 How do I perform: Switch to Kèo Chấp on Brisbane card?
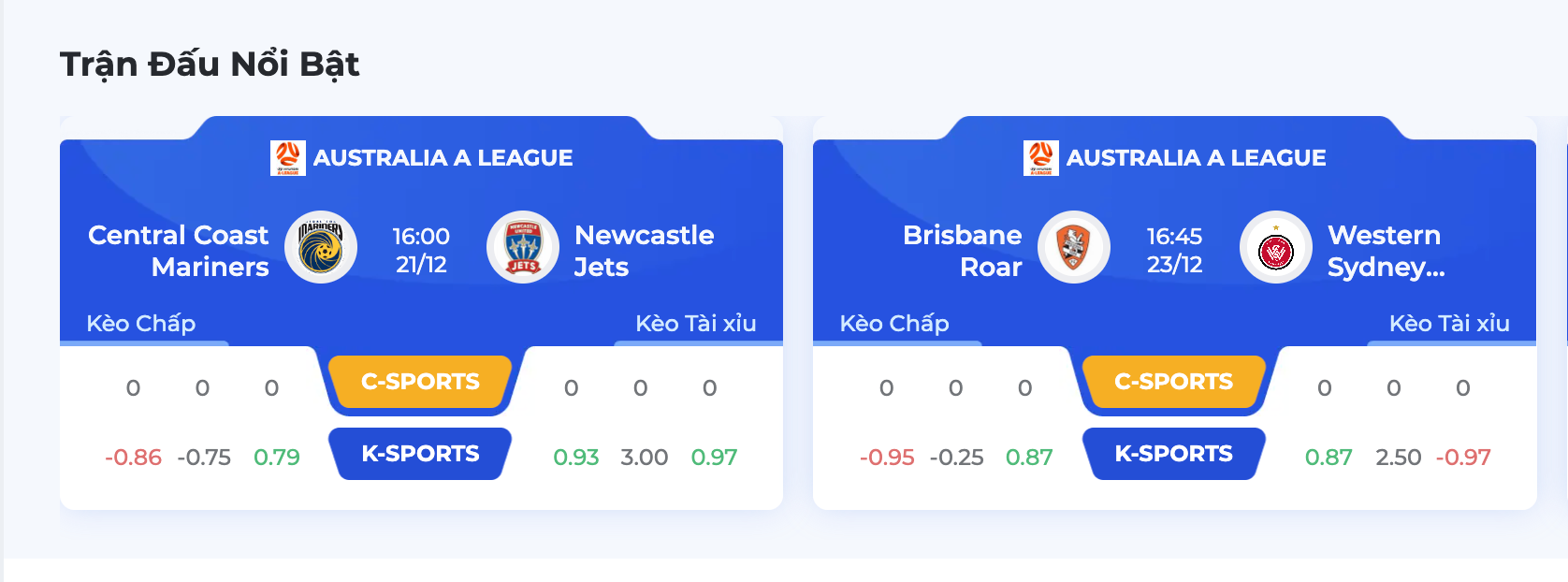click(894, 324)
